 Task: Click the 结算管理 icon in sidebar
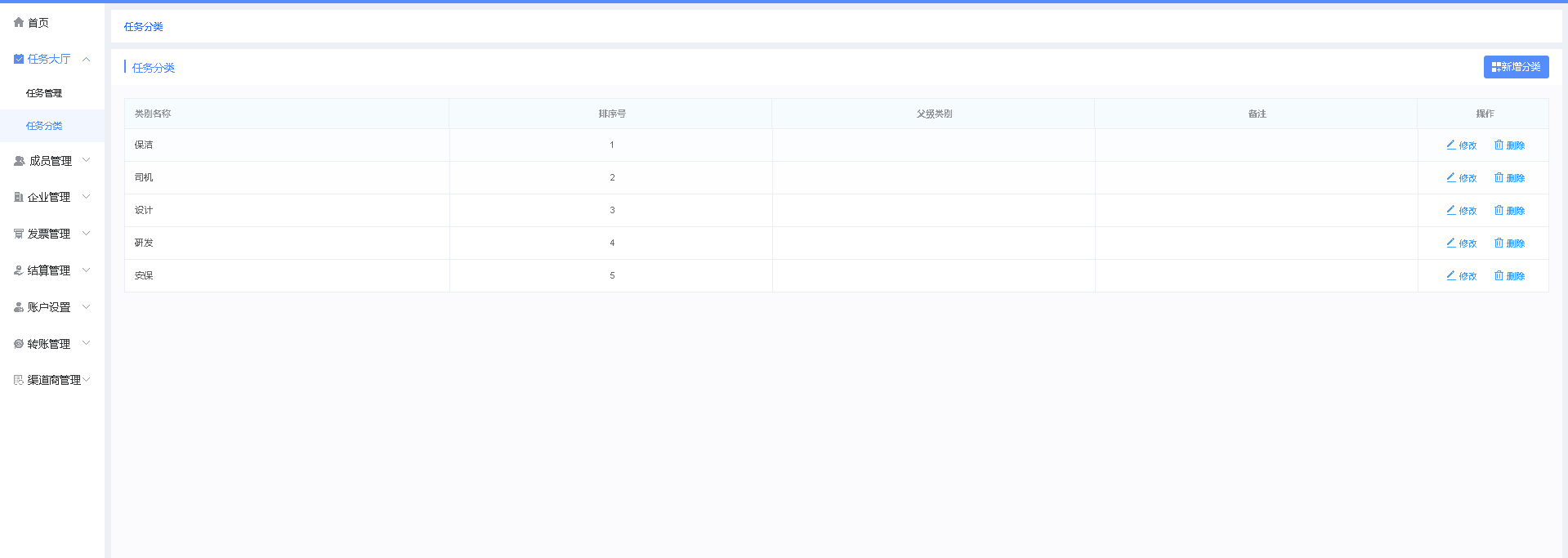tap(19, 270)
